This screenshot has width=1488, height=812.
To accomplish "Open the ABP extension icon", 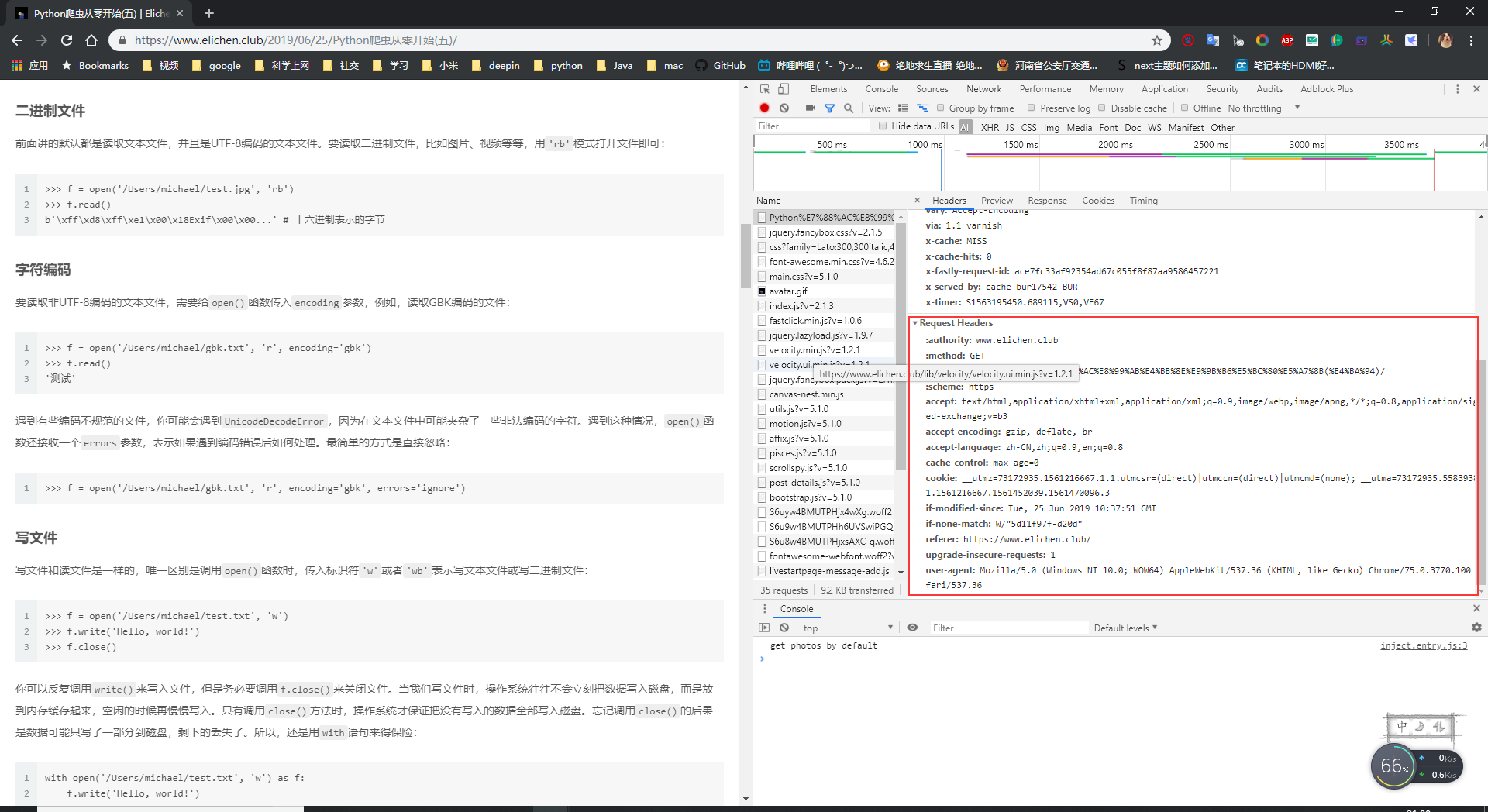I will coord(1287,40).
